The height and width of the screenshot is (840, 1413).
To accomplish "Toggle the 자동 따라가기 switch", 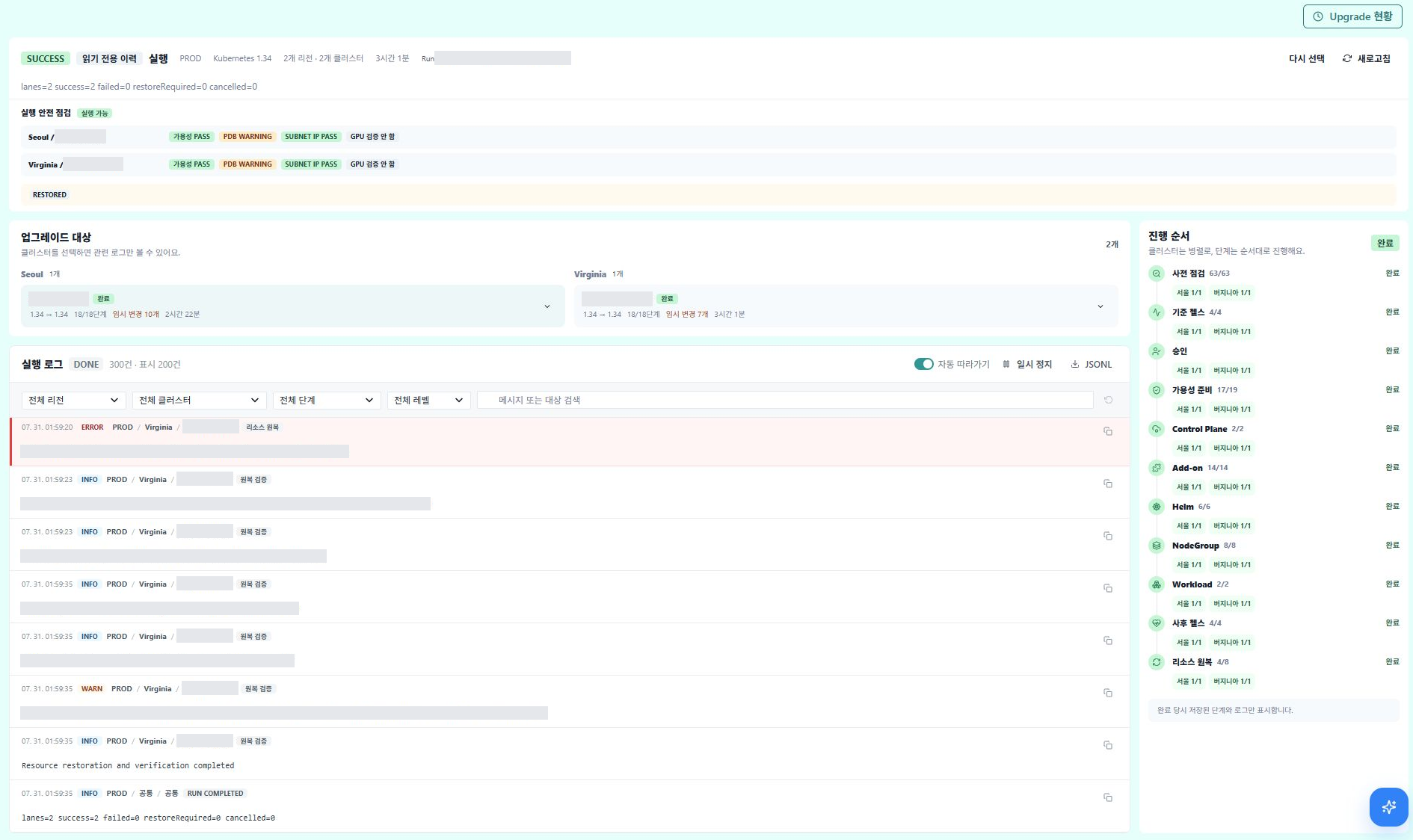I will (923, 364).
